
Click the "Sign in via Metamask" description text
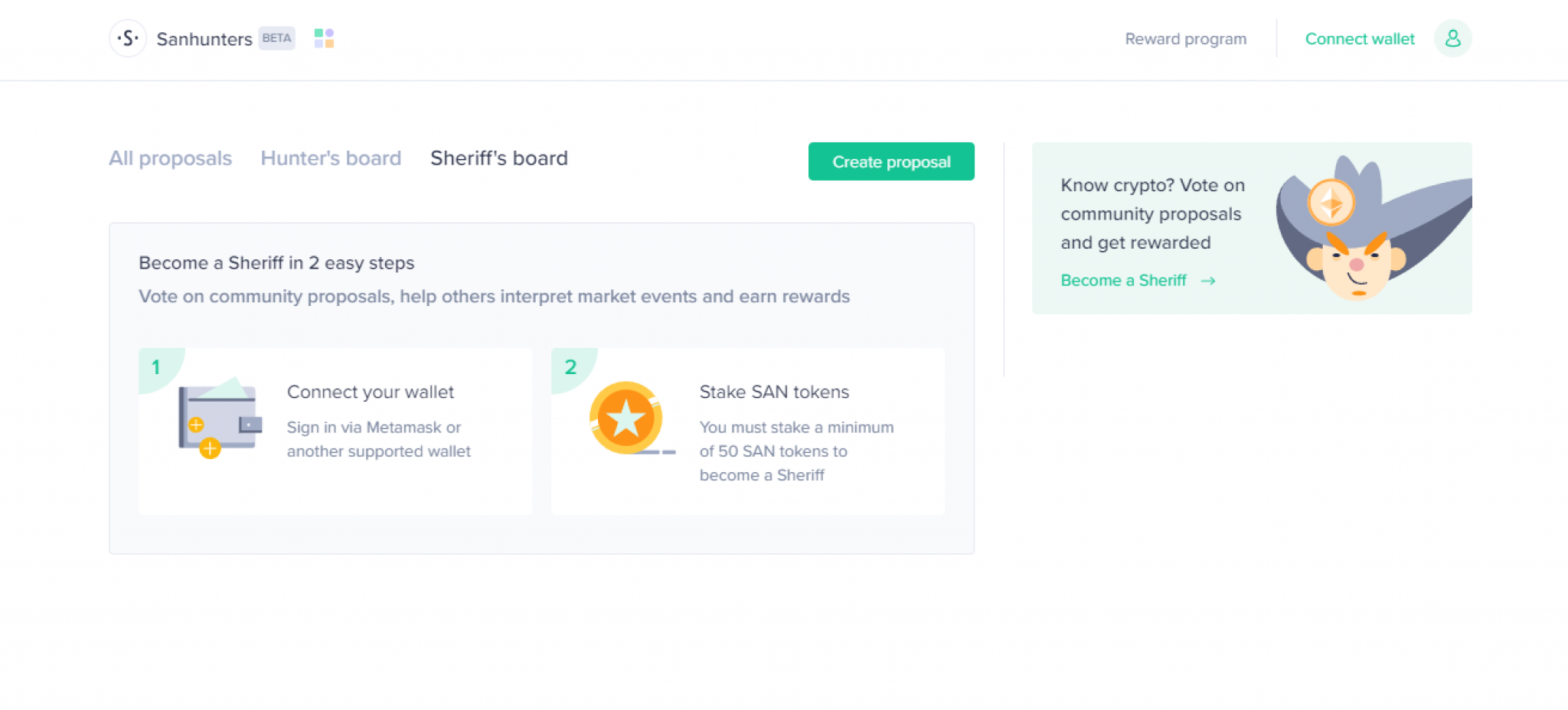tap(379, 439)
